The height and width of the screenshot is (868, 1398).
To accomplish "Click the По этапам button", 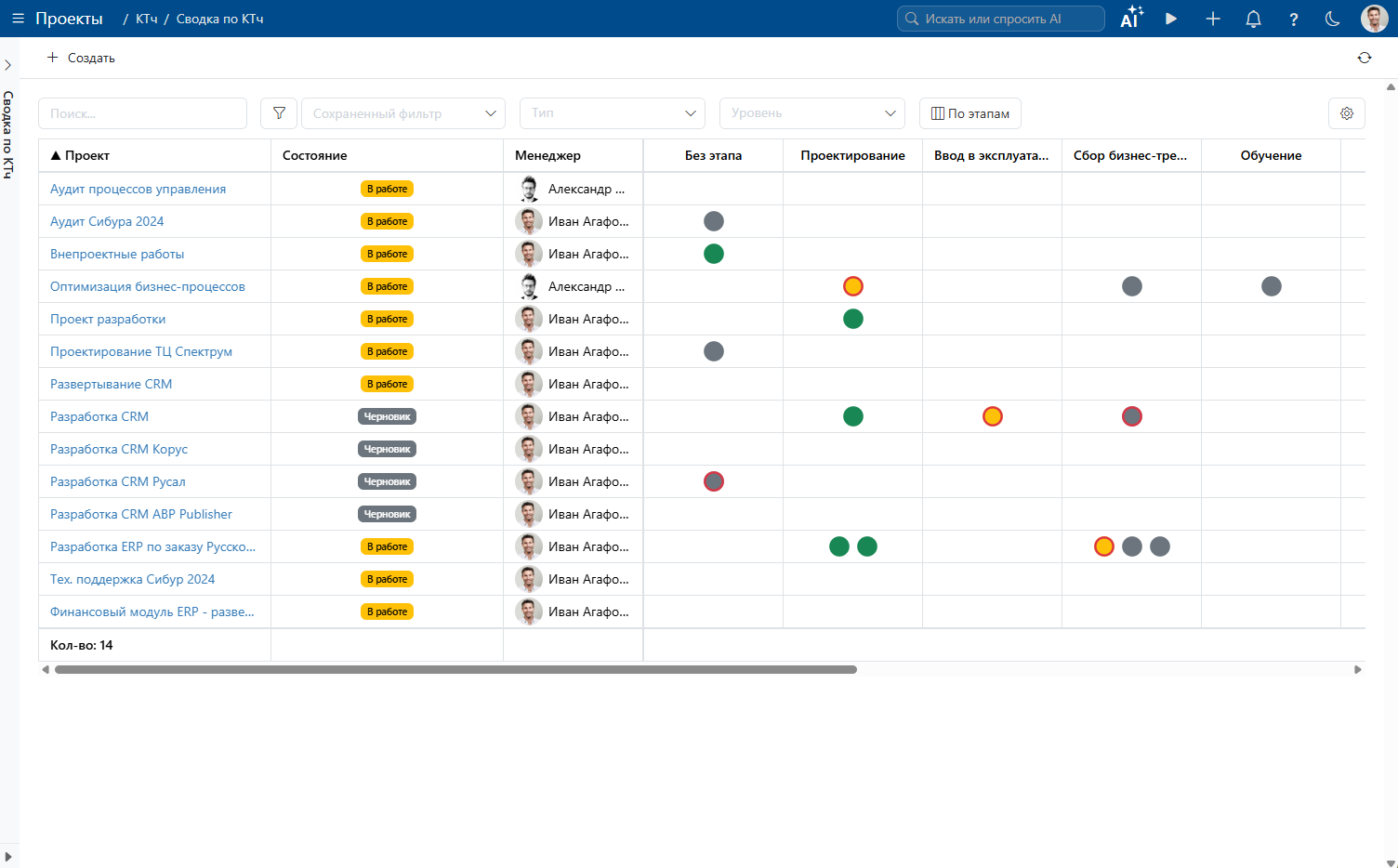I will (970, 113).
